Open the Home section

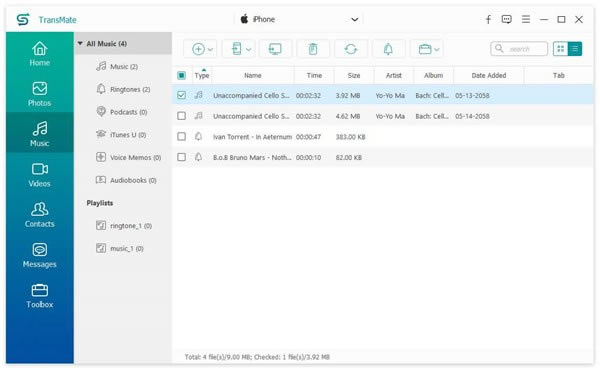pos(39,54)
